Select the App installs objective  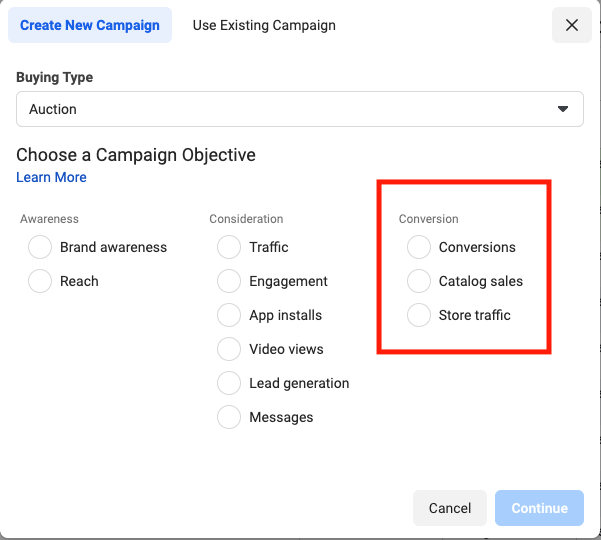229,315
